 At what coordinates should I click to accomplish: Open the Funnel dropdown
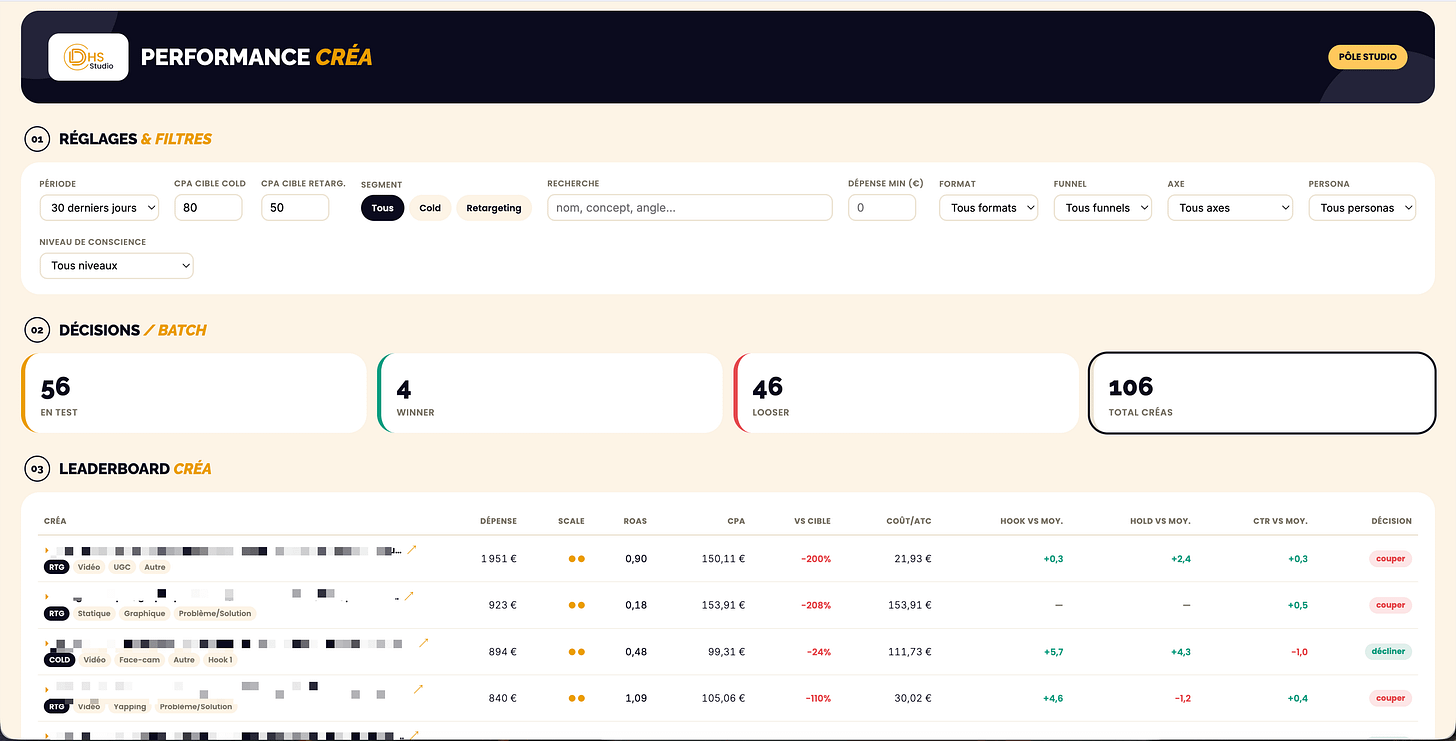1102,208
